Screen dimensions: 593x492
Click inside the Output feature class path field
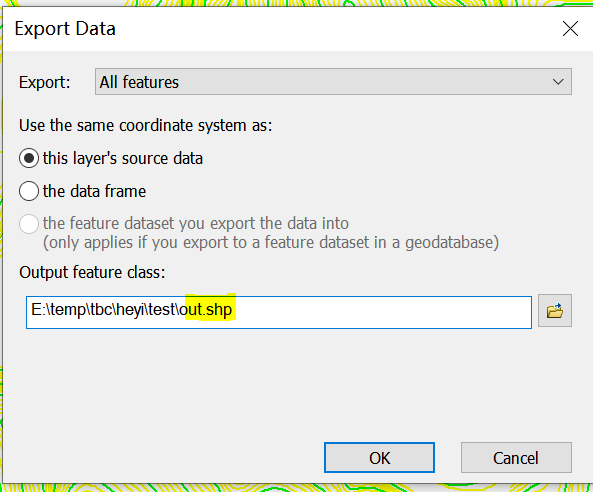(279, 312)
